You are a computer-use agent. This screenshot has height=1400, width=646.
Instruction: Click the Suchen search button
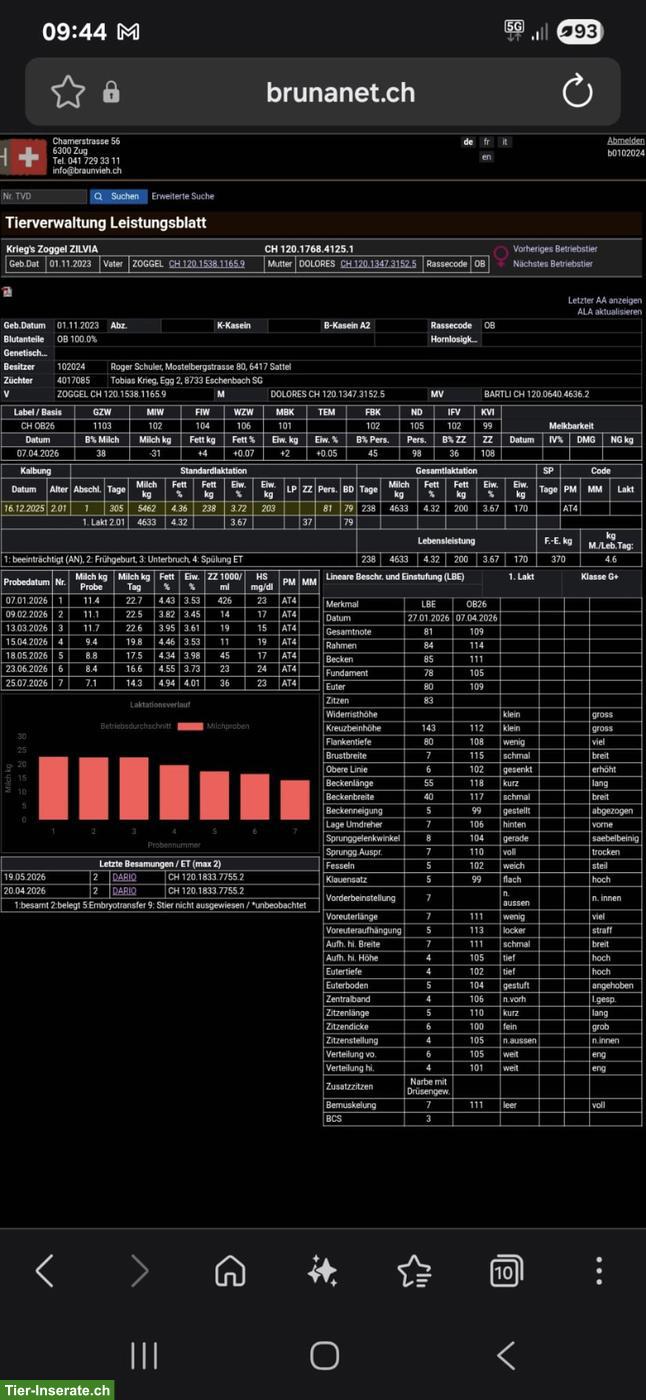point(119,196)
